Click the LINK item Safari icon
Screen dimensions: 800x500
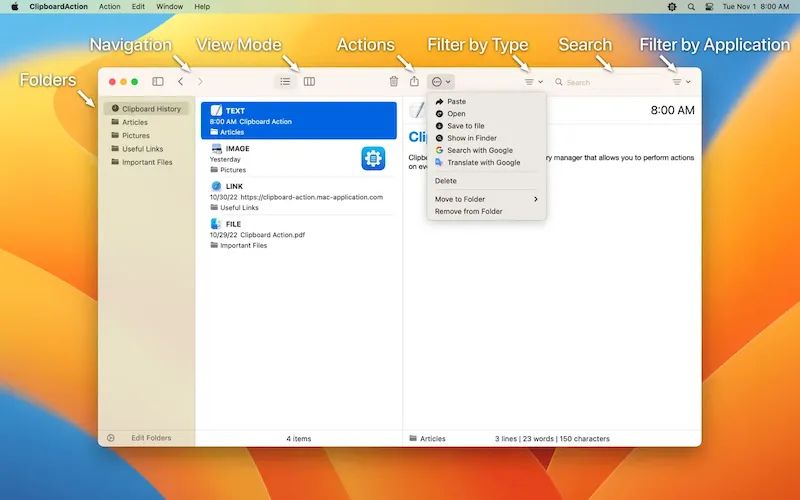(x=216, y=186)
